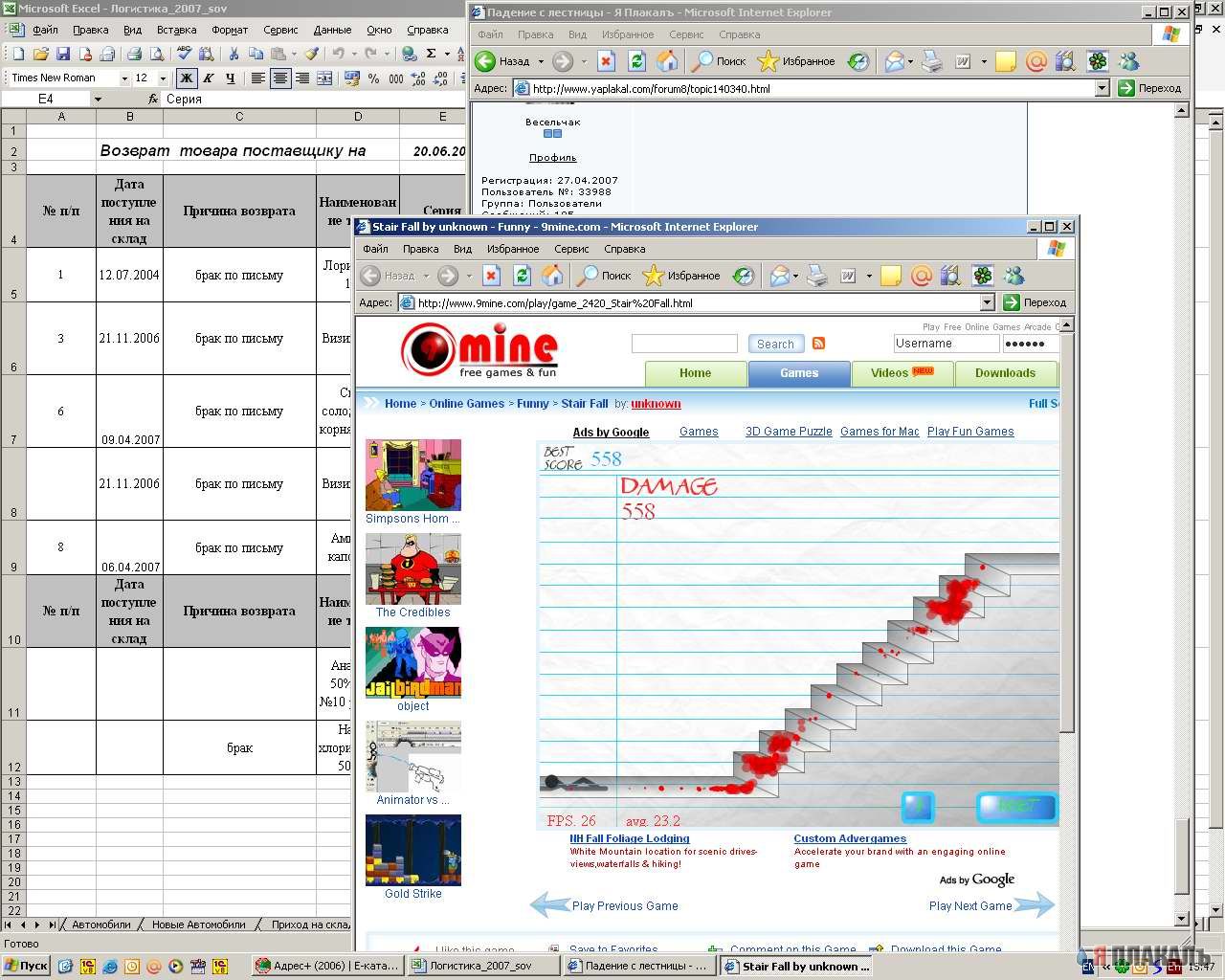Click the Insert Hyperlink globe icon in Excel
Viewport: 1225px width, 980px height.
(x=409, y=54)
